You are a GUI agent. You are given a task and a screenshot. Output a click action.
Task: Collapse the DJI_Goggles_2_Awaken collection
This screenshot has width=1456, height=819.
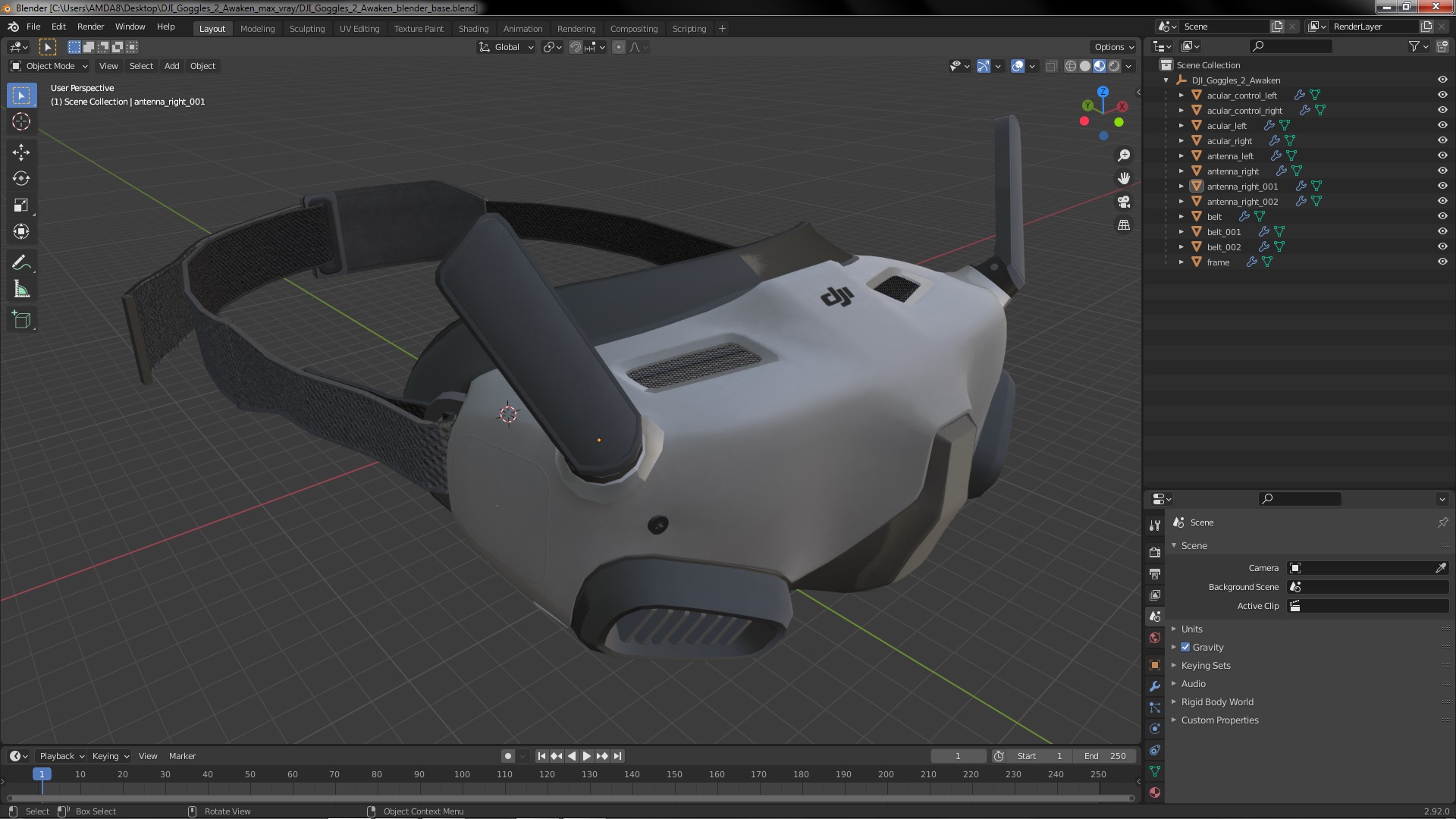point(1166,80)
